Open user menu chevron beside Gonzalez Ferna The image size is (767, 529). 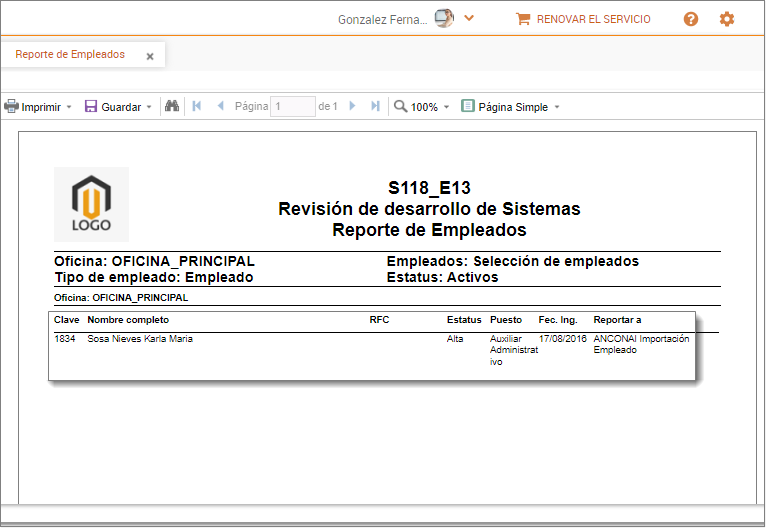click(468, 18)
